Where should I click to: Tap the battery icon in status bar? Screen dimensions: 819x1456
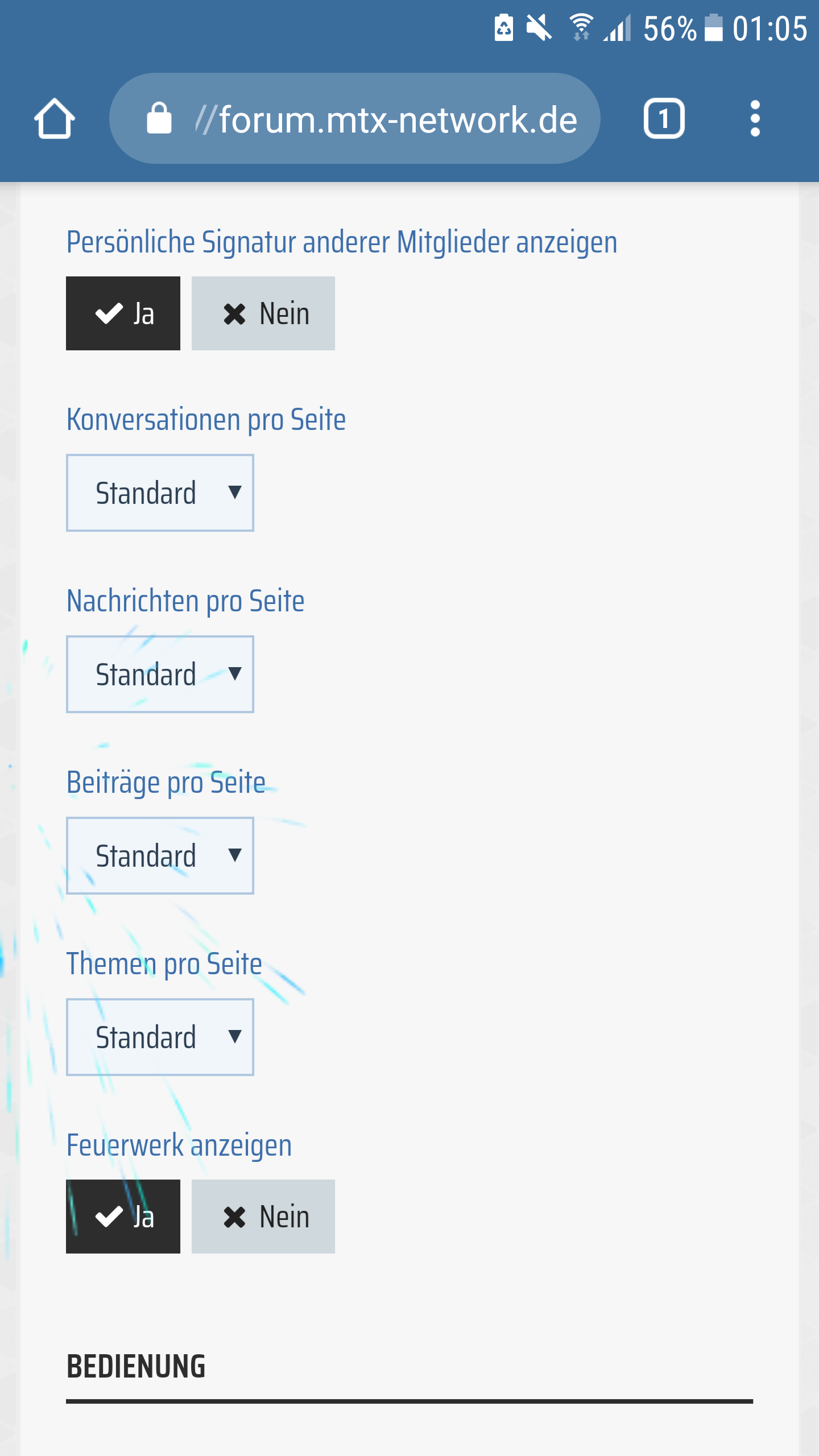coord(714,28)
